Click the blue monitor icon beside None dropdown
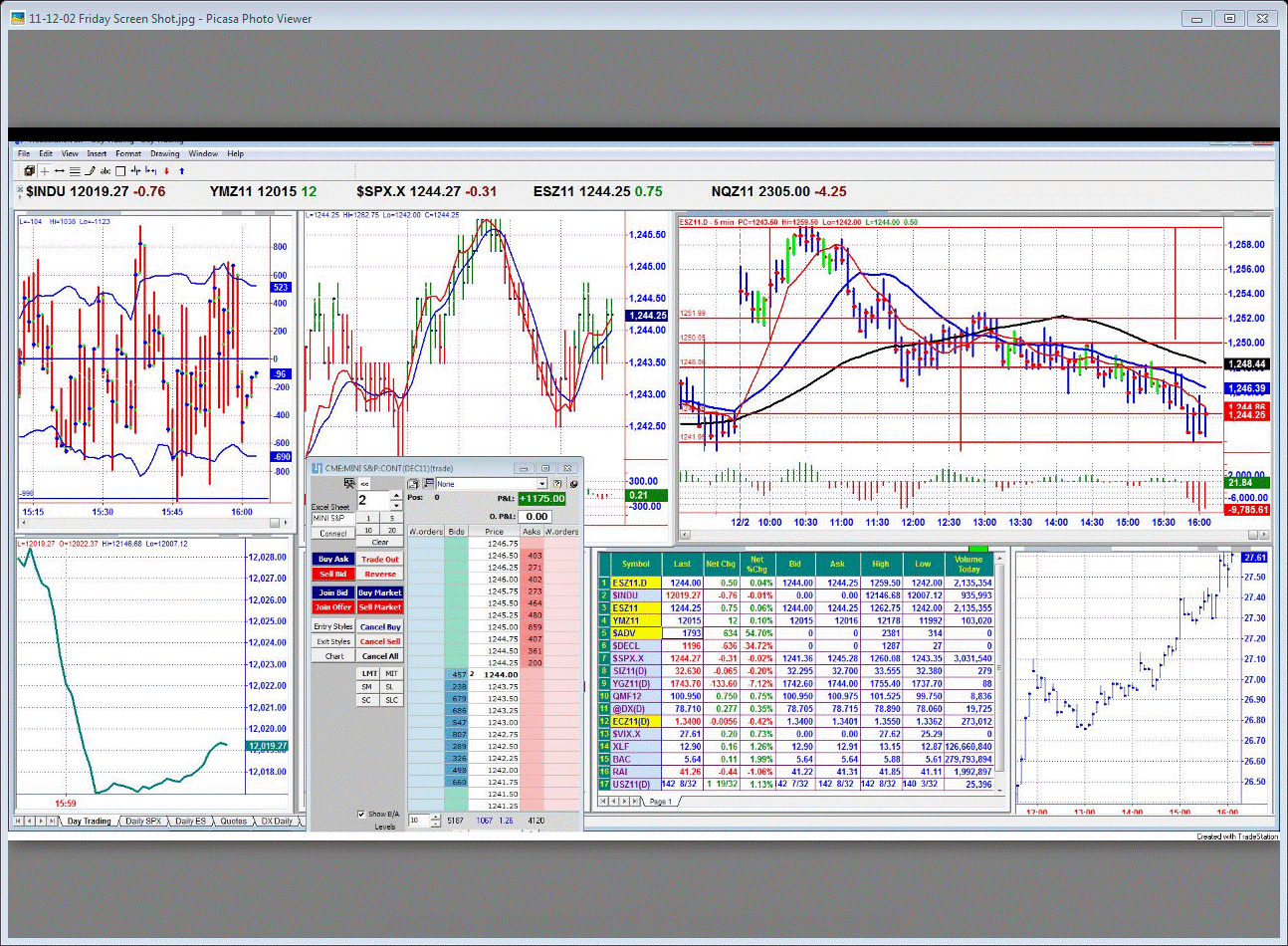The image size is (1288, 946). [428, 484]
